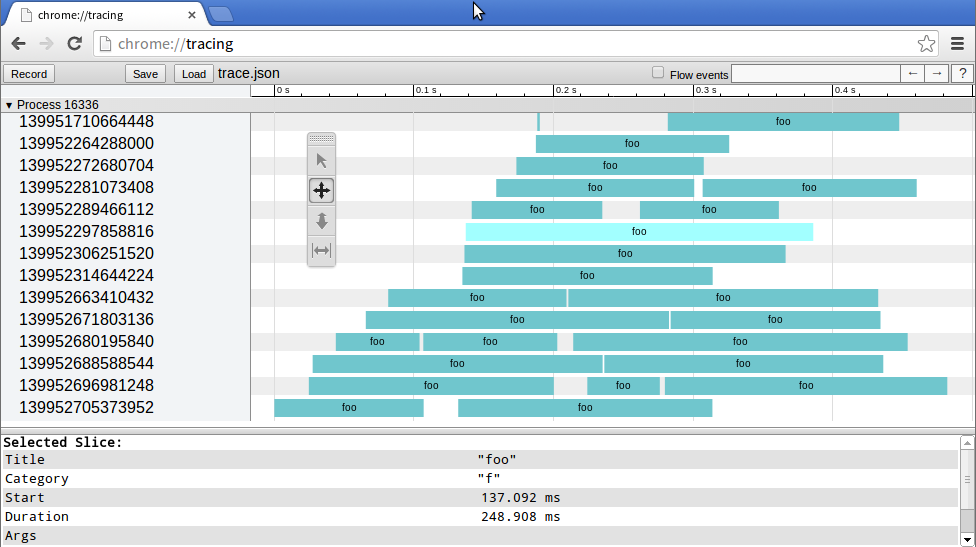The width and height of the screenshot is (976, 547).
Task: Click thread label 139952663410432
Action: [86, 297]
